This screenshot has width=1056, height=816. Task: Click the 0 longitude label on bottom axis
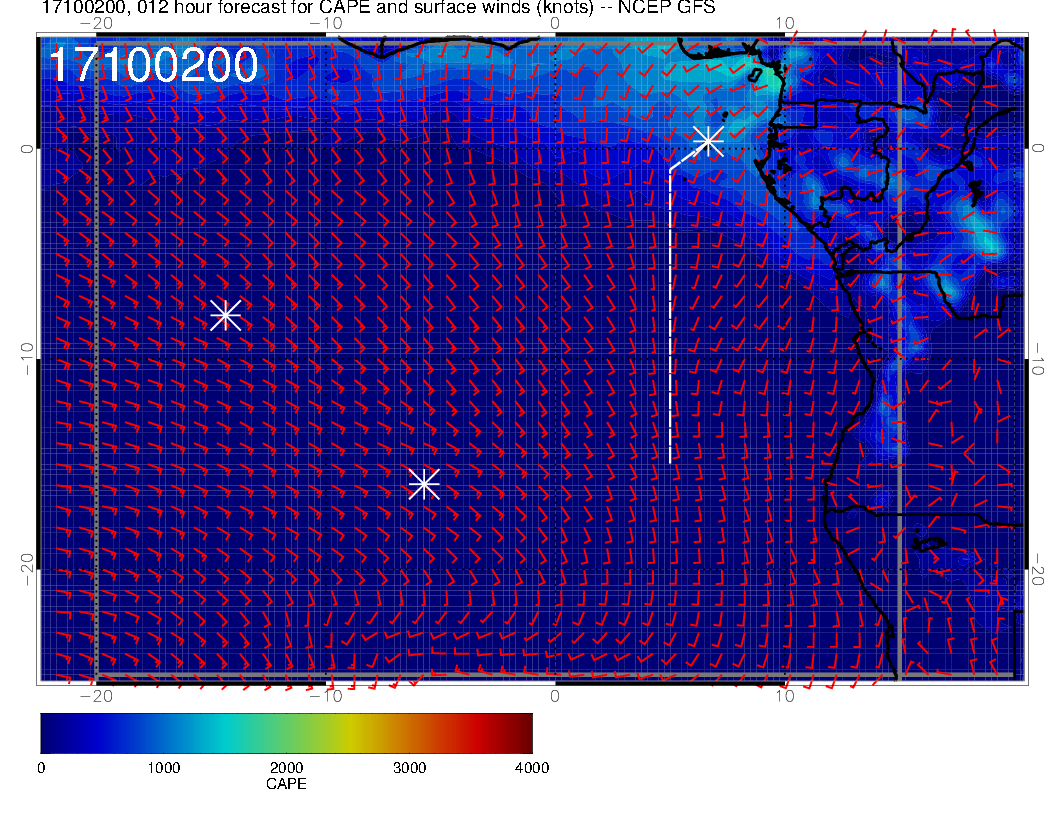[x=555, y=696]
